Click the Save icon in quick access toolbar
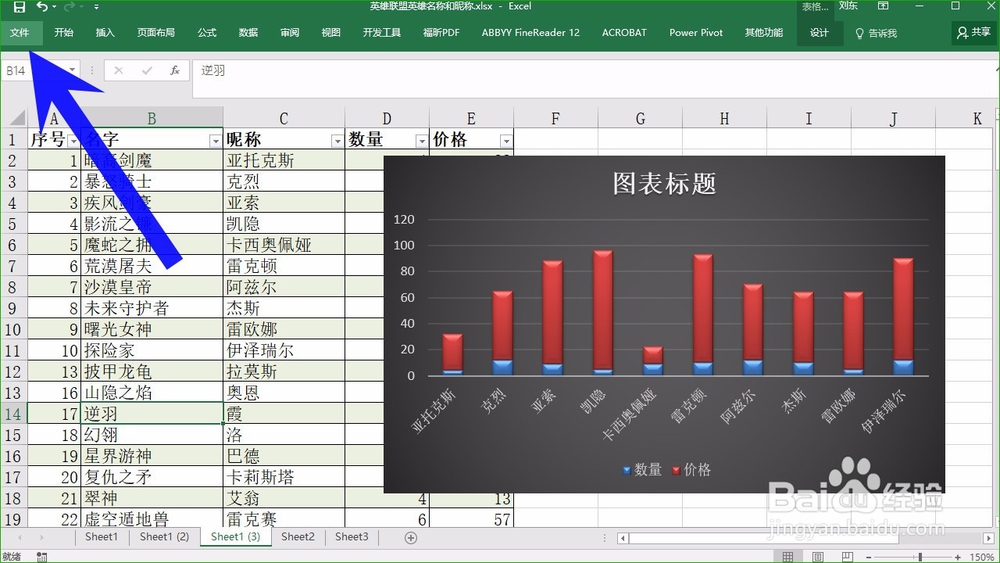 19,7
